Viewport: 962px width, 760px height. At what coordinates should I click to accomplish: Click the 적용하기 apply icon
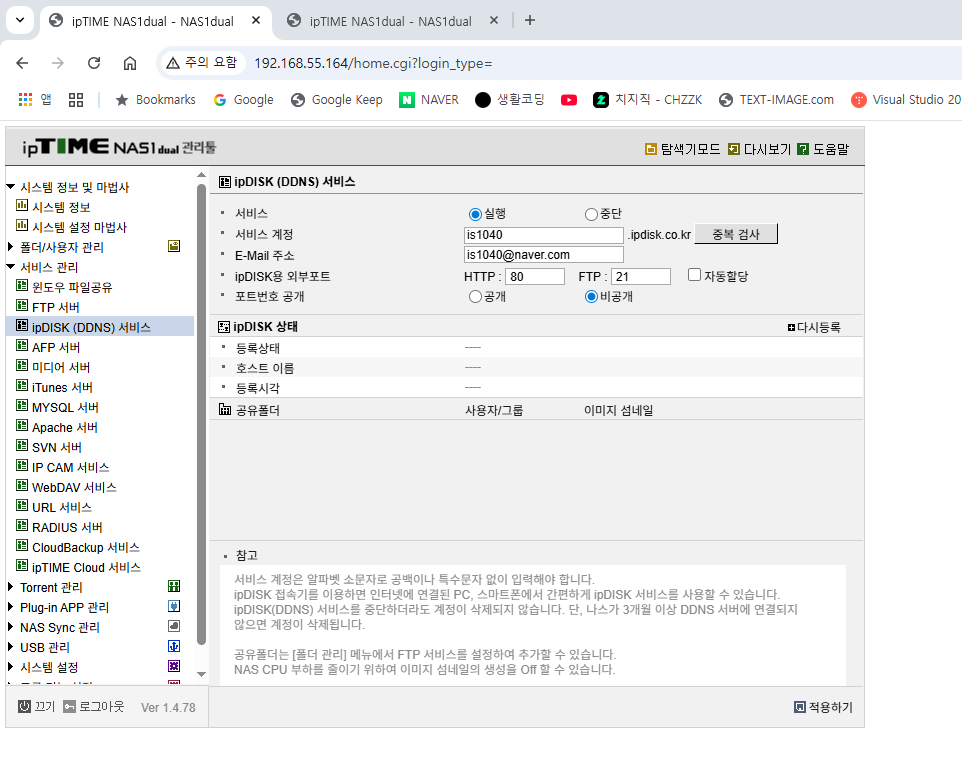(x=799, y=707)
